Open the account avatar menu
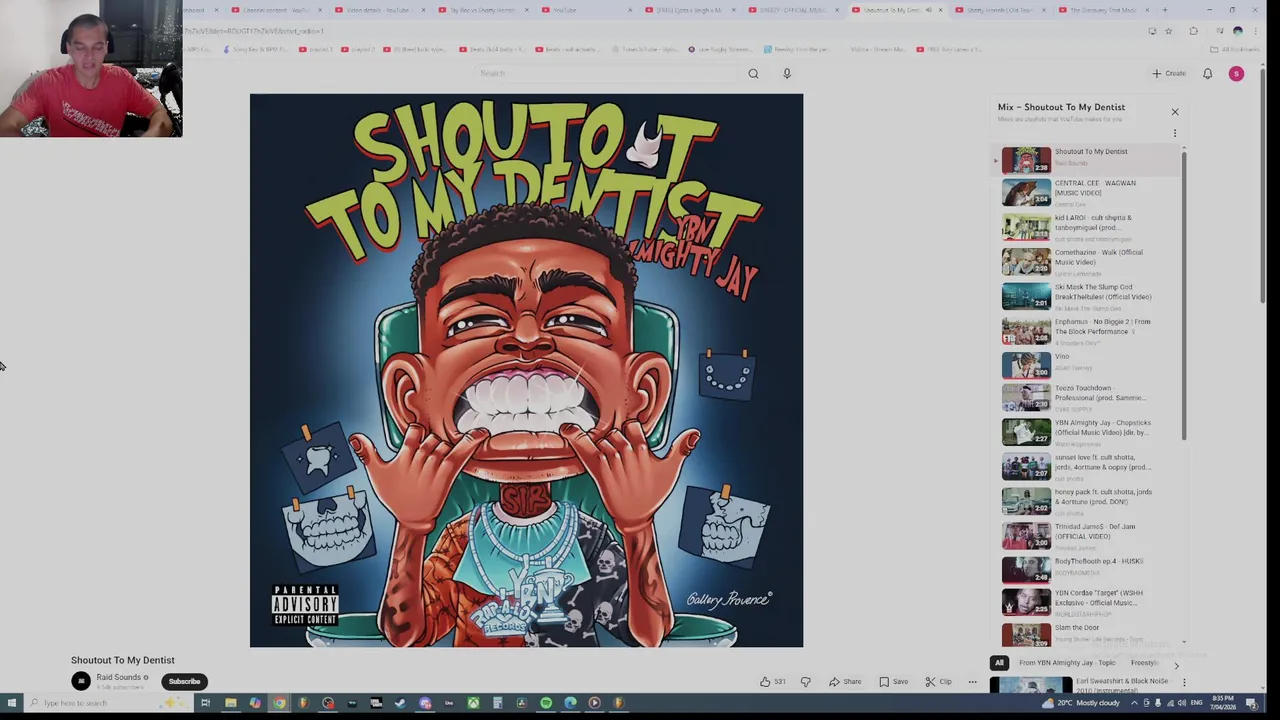Image resolution: width=1280 pixels, height=720 pixels. 1236,73
